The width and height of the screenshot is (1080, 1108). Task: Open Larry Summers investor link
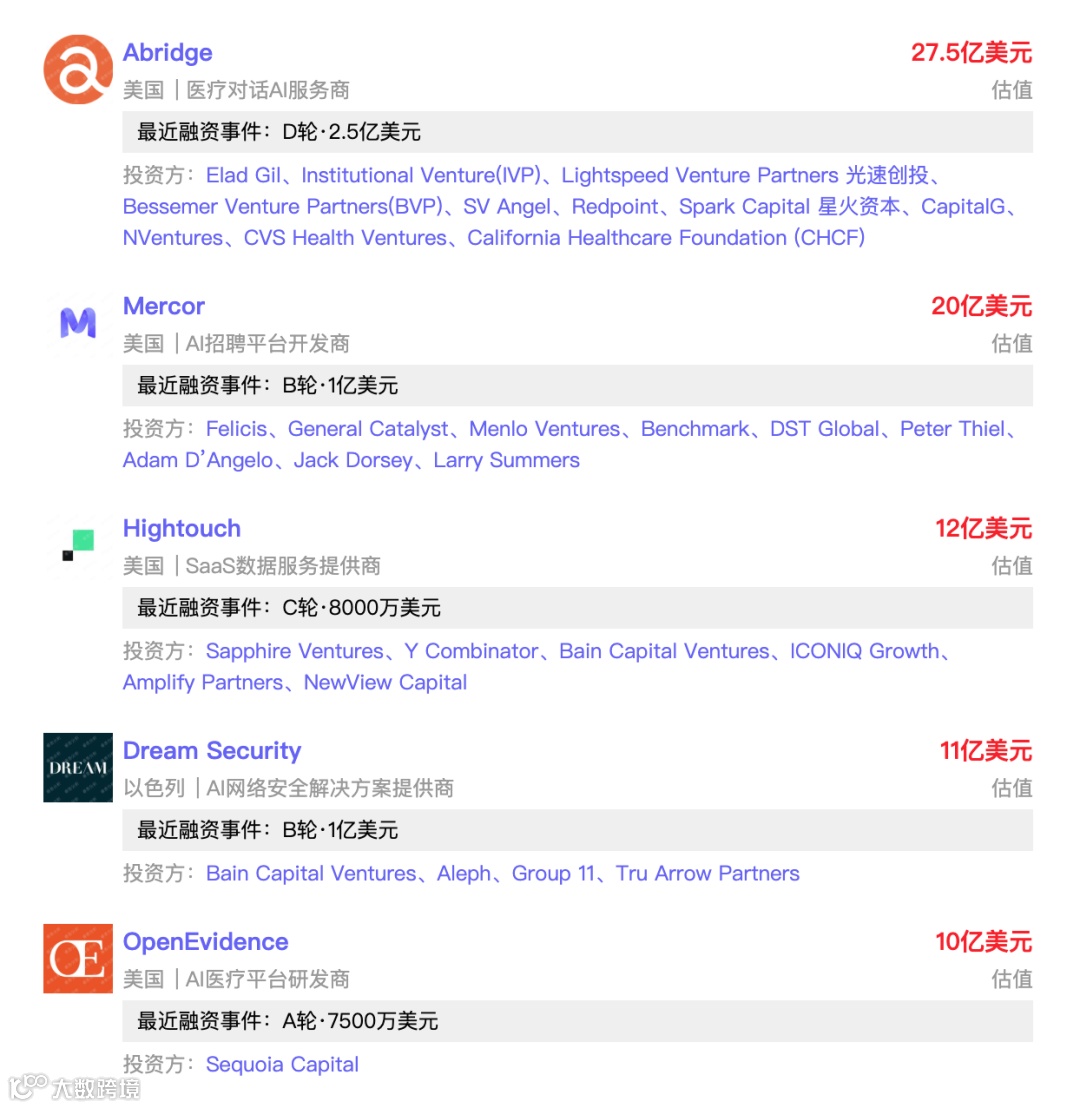507,460
